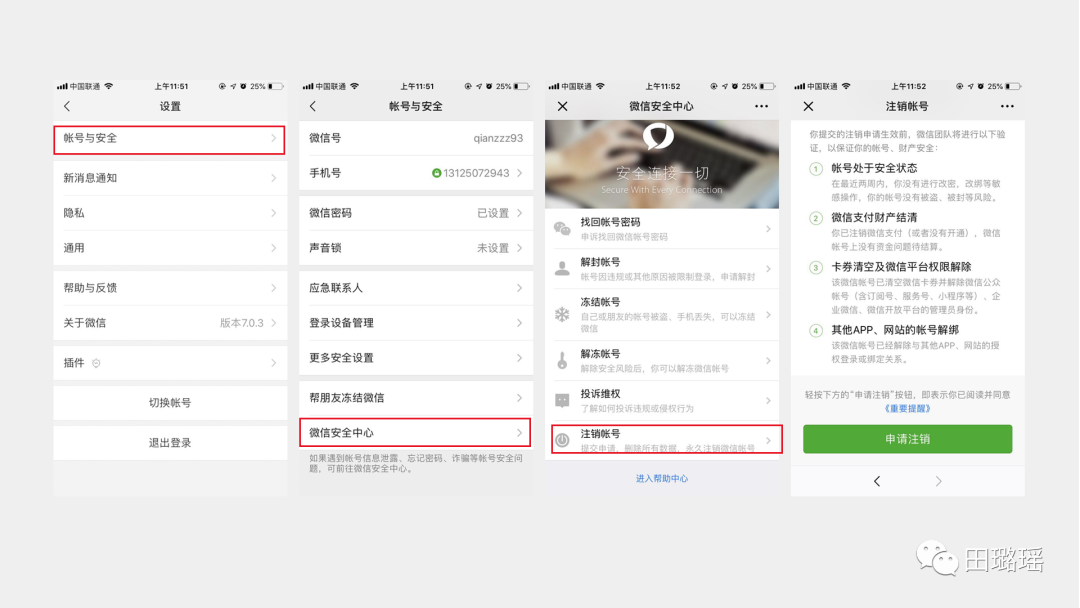This screenshot has width=1080, height=608.
Task: Tap the 解冻帐号 thermometer icon
Action: [563, 360]
